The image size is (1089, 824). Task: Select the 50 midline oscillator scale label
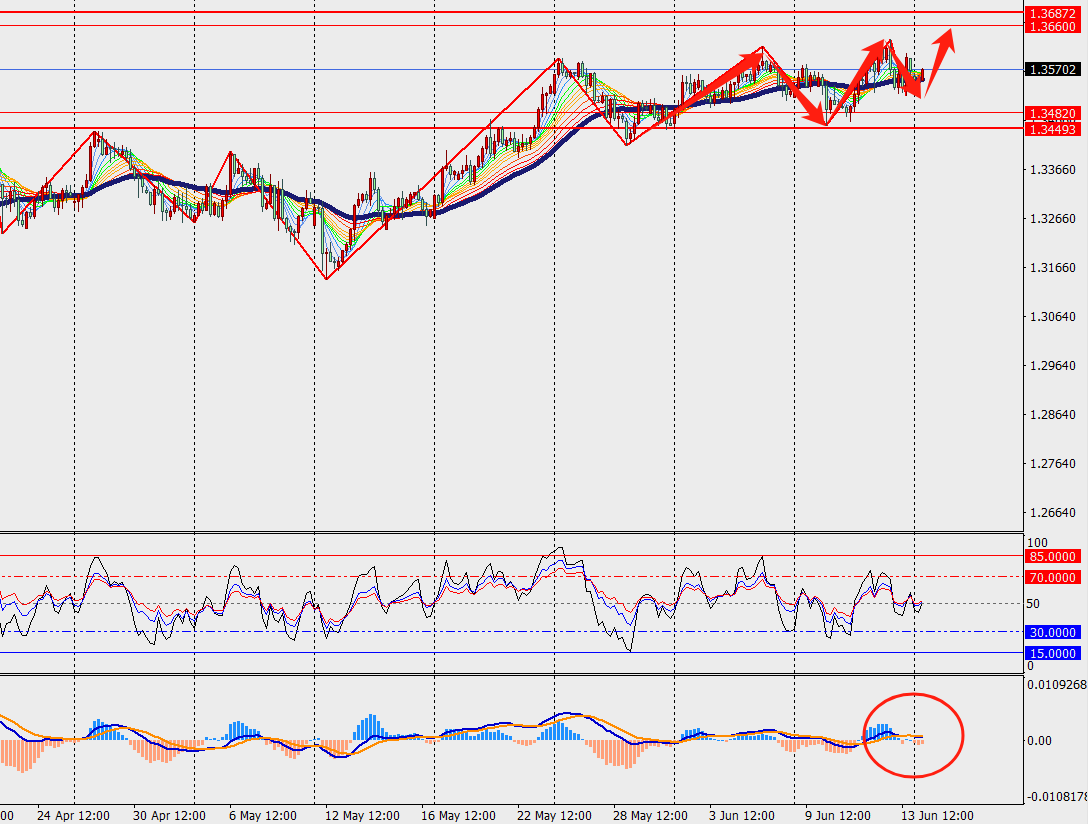(x=1034, y=604)
